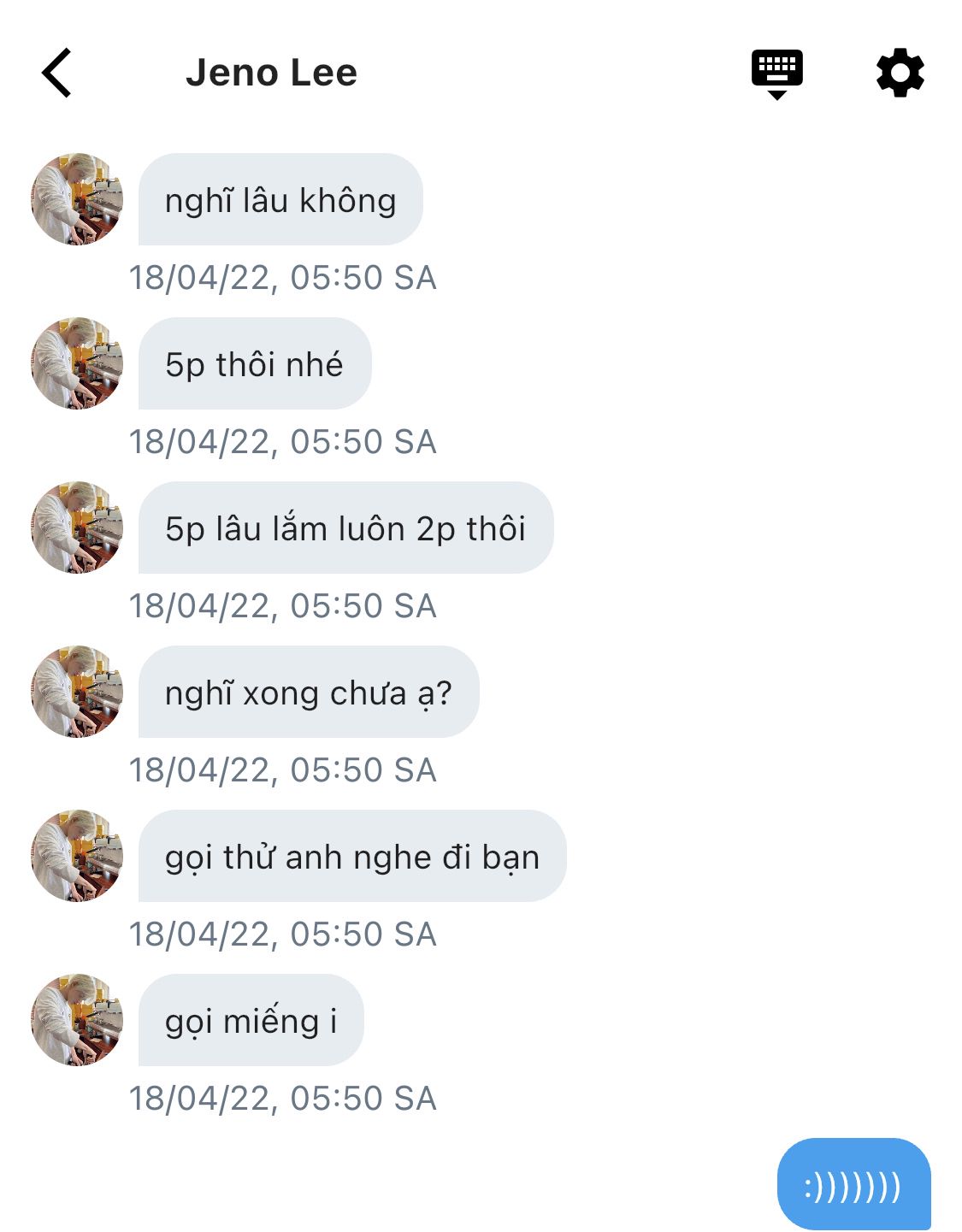The width and height of the screenshot is (962, 1232).
Task: Go back using the left arrow
Action: (x=56, y=73)
